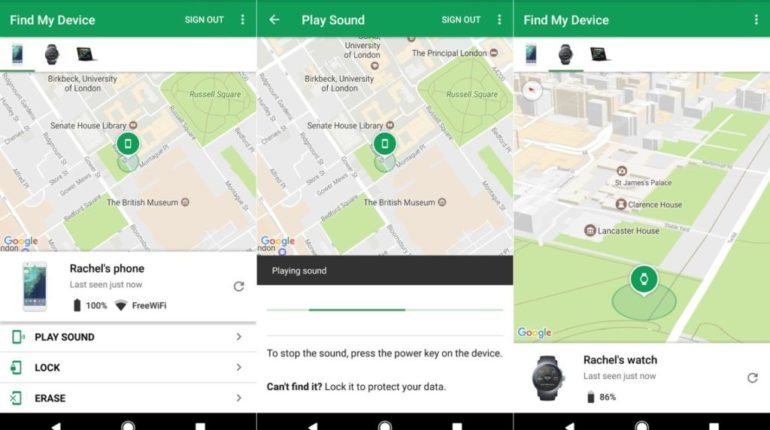This screenshot has width=770, height=430.
Task: Open overflow menu next to first SIGN OUT
Action: 243,20
